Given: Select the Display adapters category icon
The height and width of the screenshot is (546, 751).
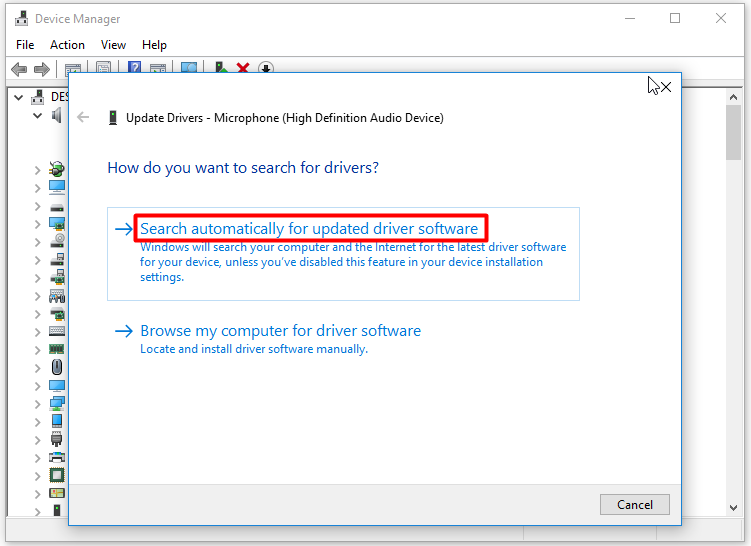Looking at the screenshot, I should click(57, 224).
